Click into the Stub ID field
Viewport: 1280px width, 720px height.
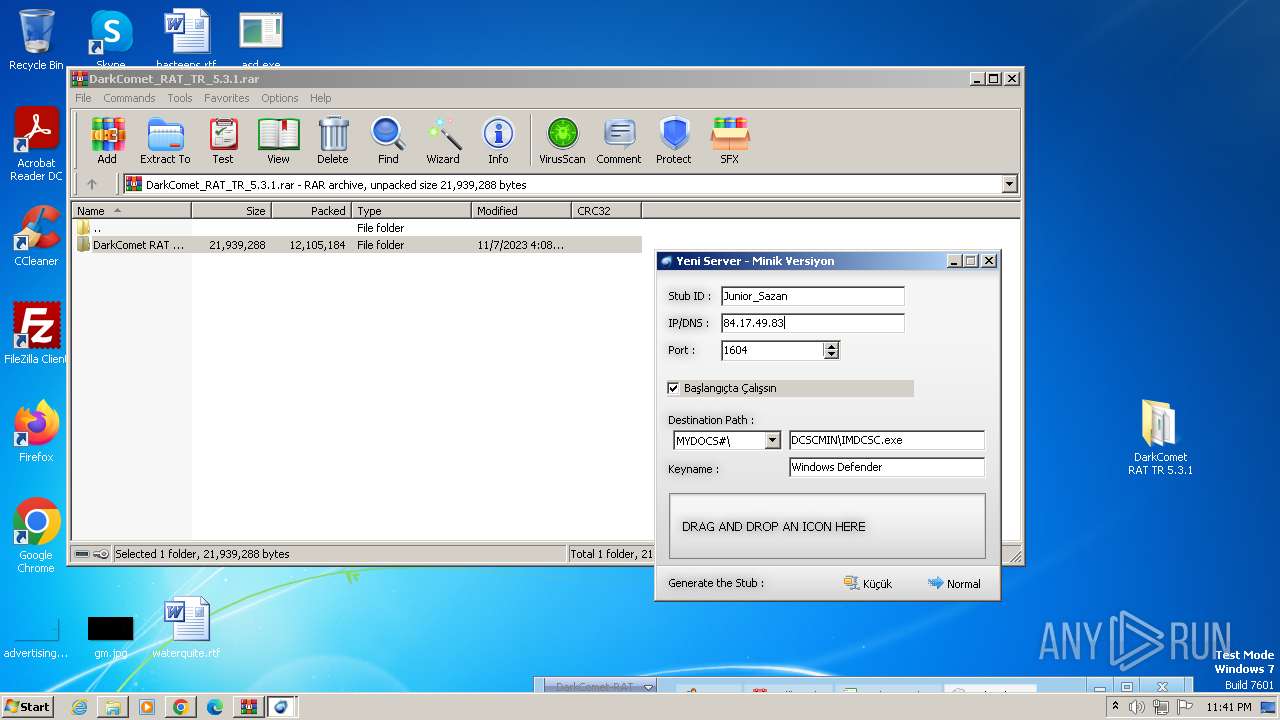(812, 296)
